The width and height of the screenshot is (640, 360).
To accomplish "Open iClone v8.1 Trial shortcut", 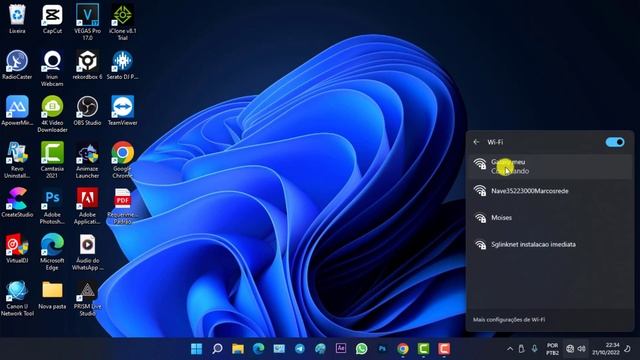I will pos(122,22).
